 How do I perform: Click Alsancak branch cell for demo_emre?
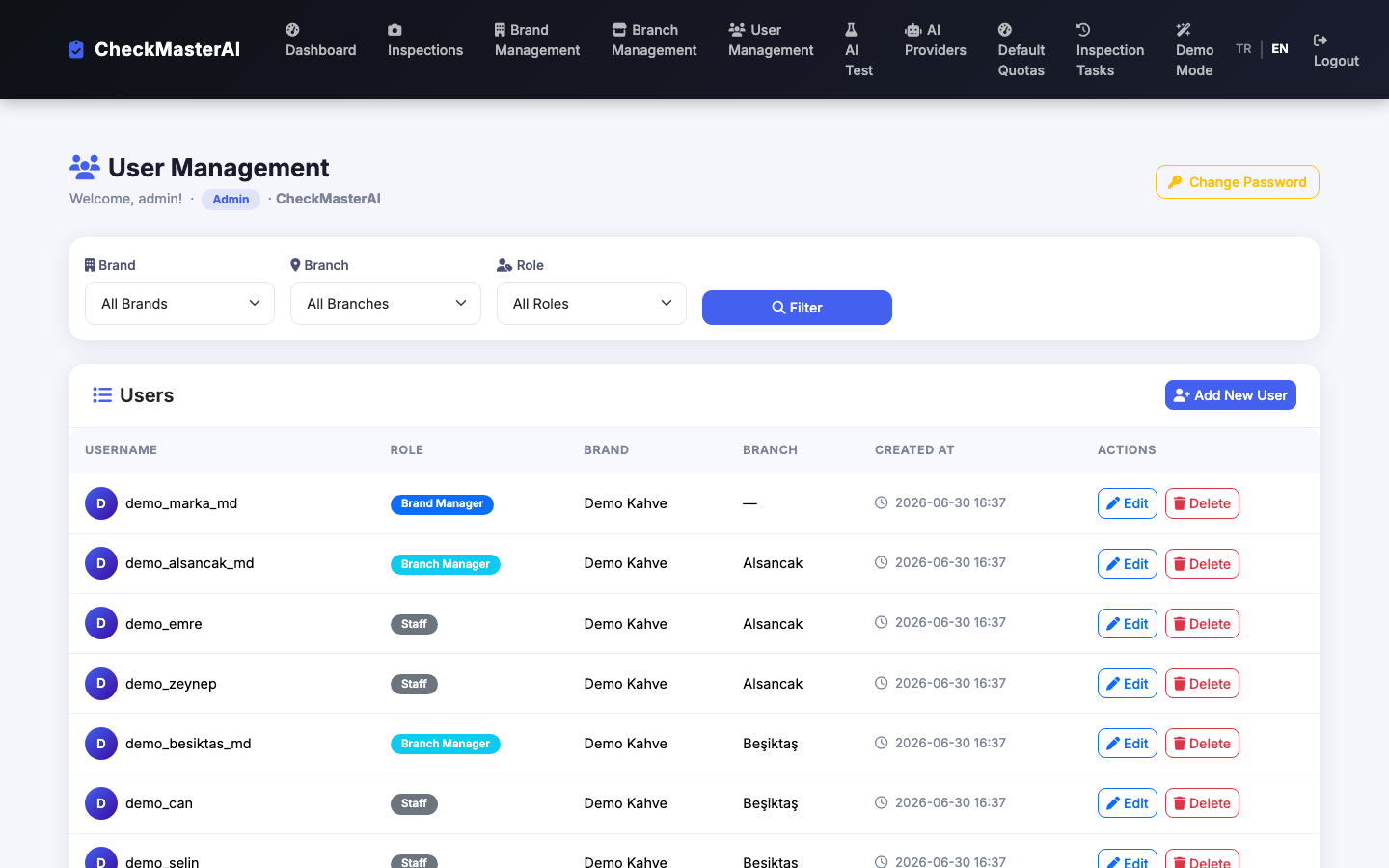773,624
